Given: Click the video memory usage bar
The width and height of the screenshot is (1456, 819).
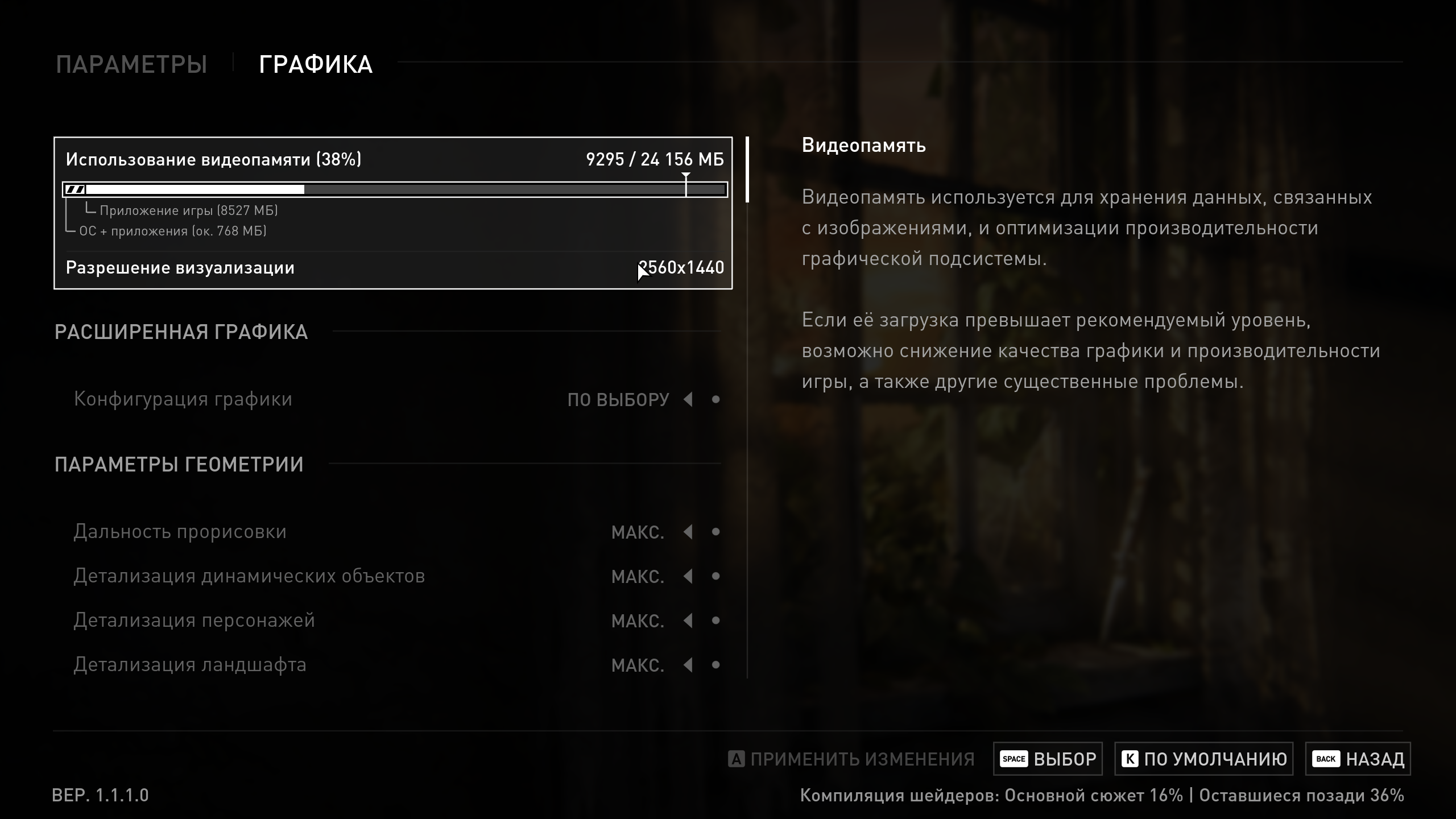Looking at the screenshot, I should click(x=395, y=189).
